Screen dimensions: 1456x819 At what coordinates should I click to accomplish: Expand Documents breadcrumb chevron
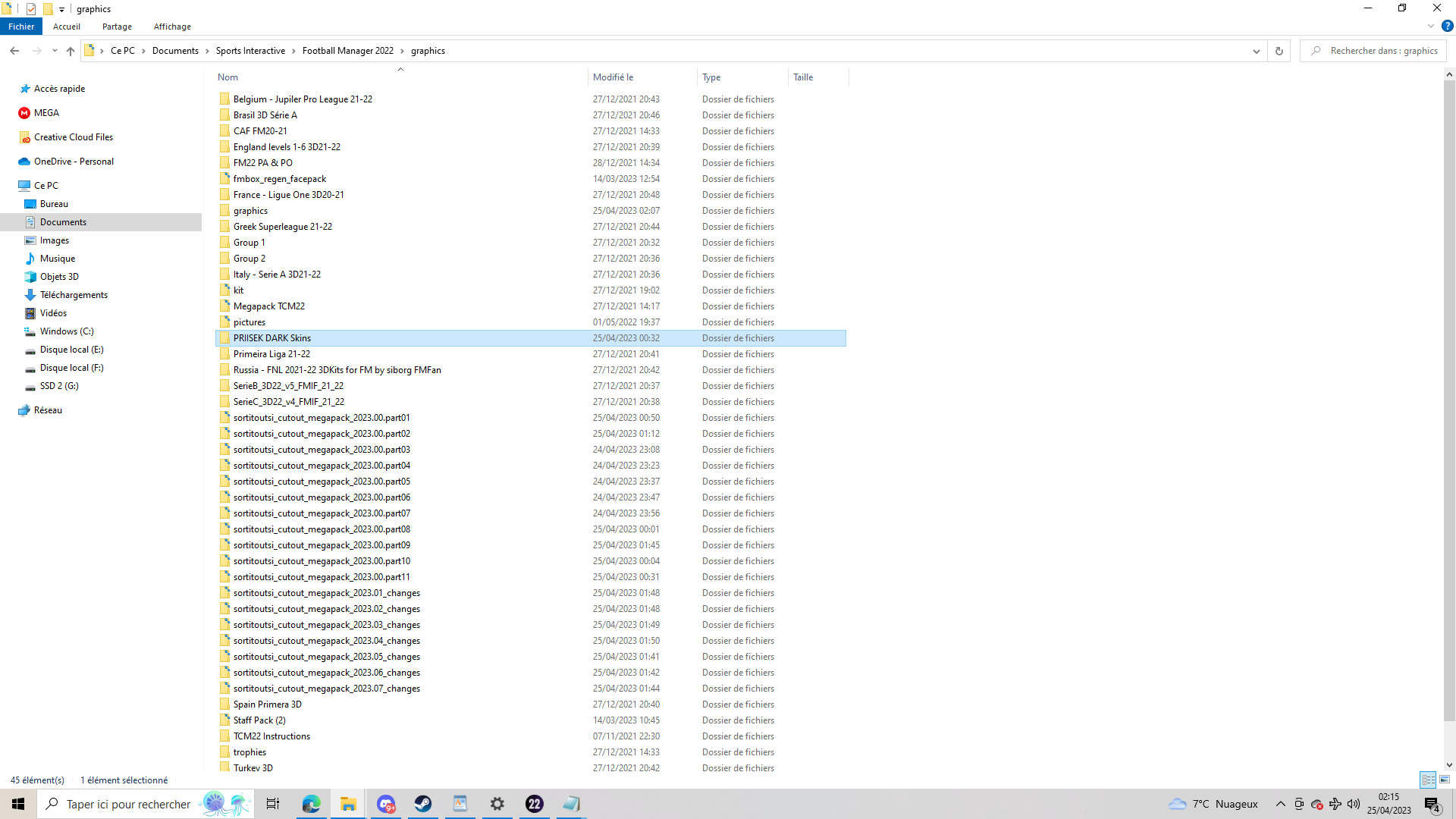(x=207, y=51)
